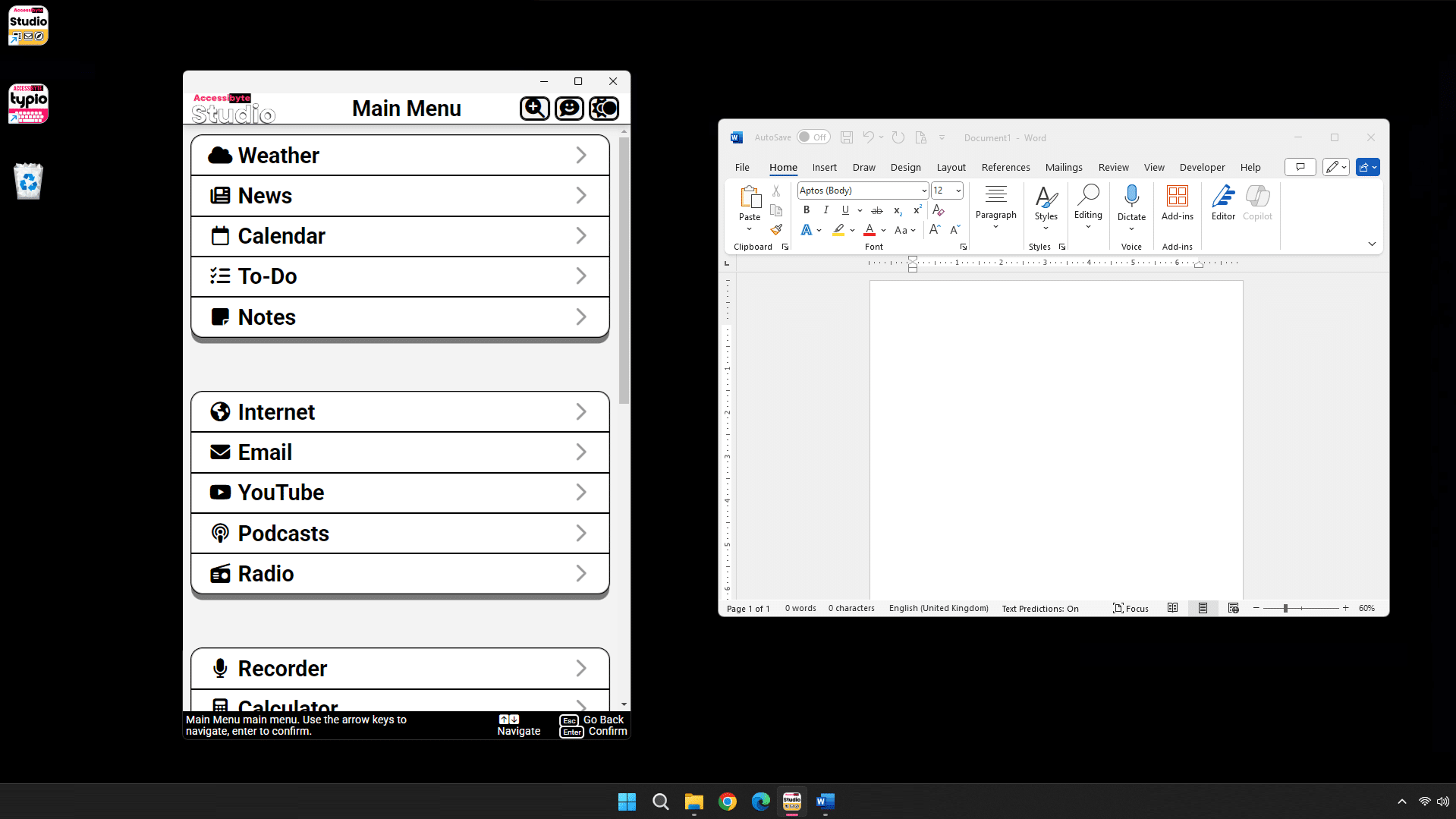Select Weather from the Main Menu
Viewport: 1456px width, 819px height.
click(400, 155)
